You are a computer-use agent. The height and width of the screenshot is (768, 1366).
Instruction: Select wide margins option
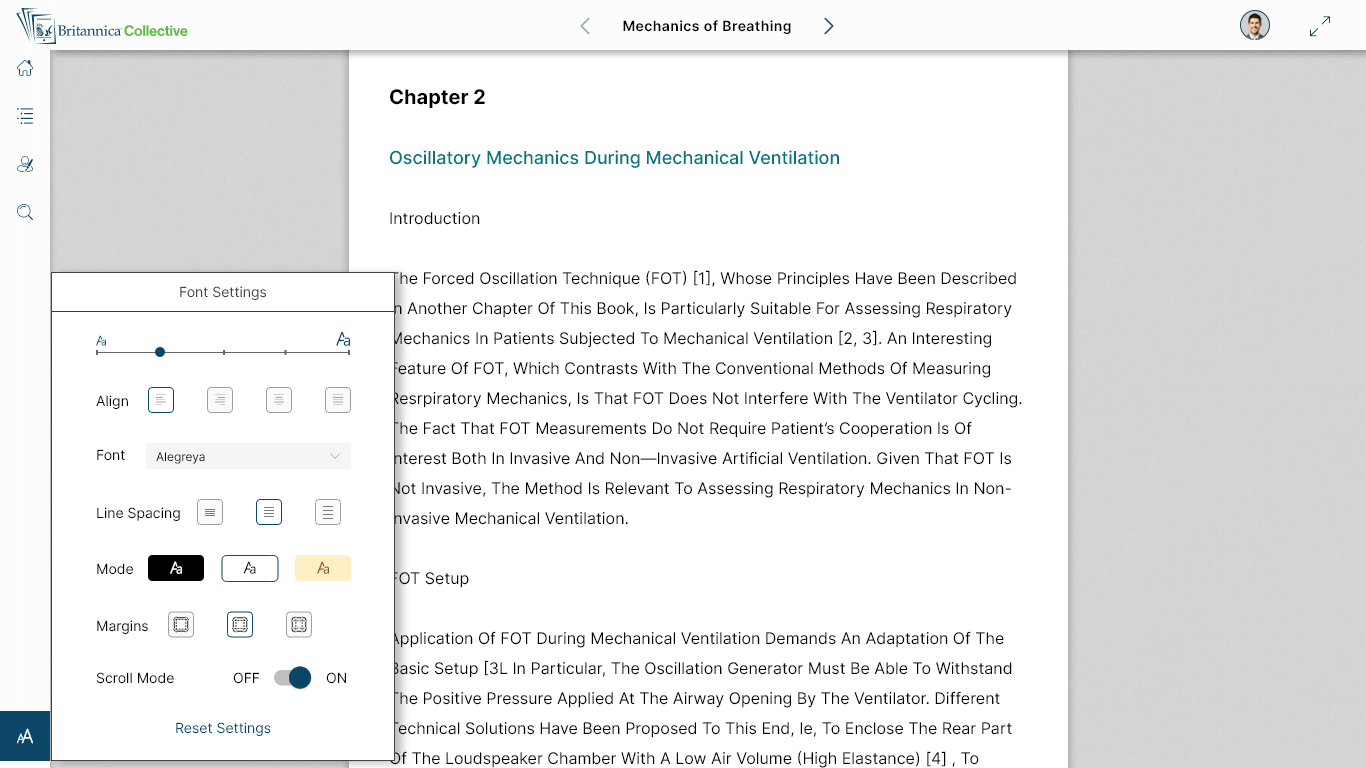pyautogui.click(x=299, y=624)
